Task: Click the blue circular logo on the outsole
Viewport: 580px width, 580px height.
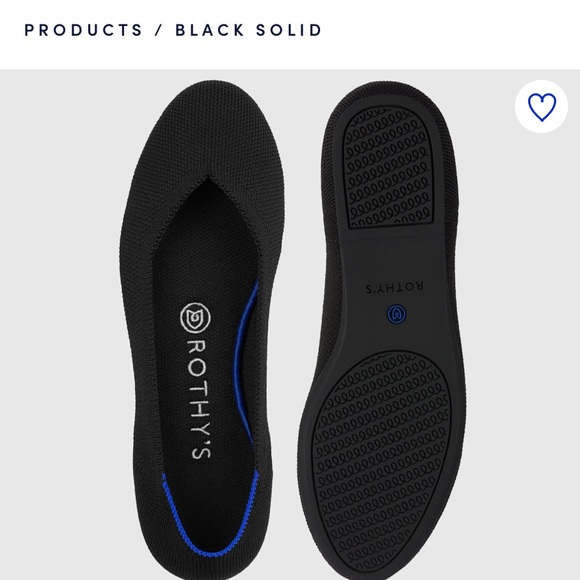Action: [x=397, y=315]
